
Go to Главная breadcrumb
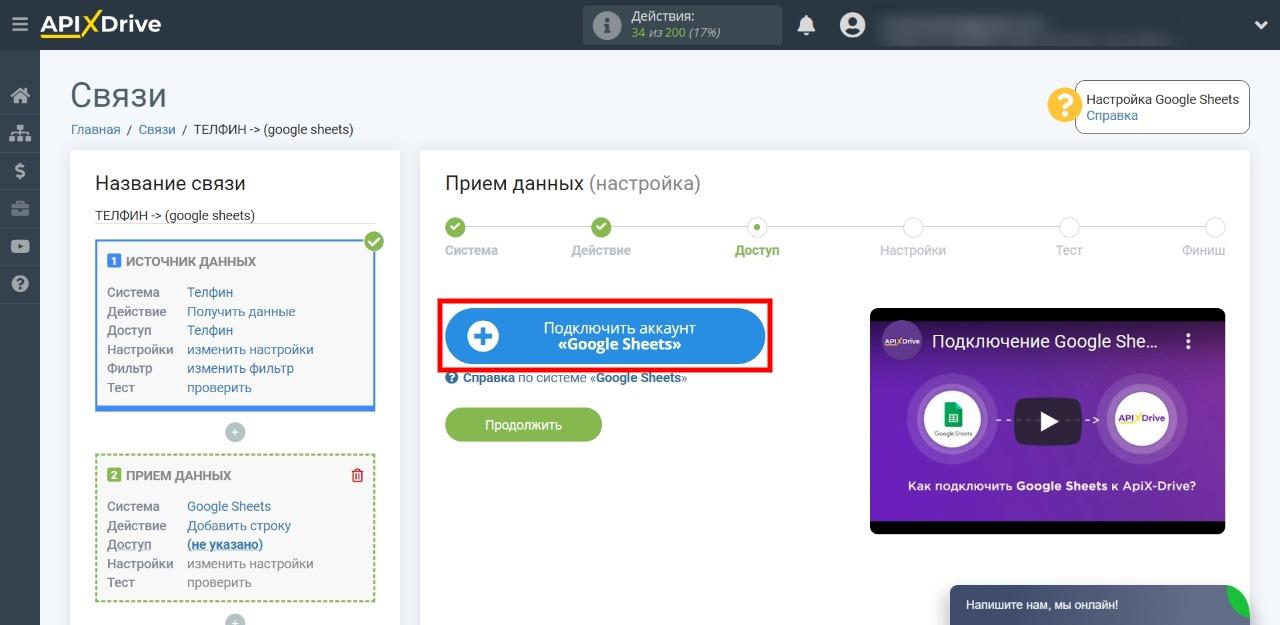click(x=95, y=129)
